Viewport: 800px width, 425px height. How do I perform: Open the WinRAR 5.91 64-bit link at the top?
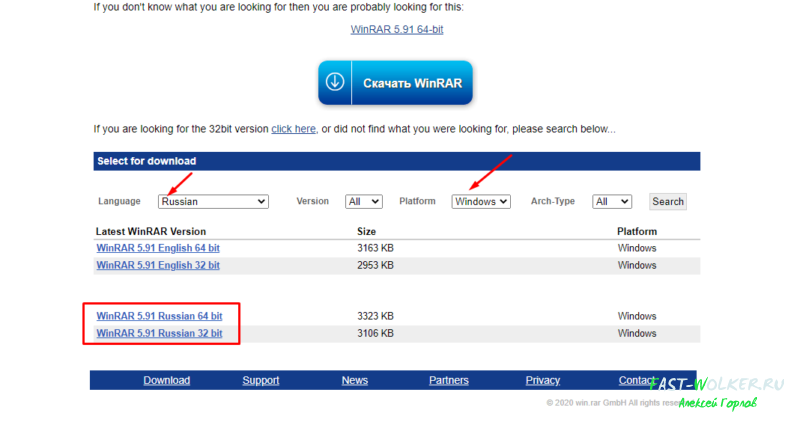tap(397, 30)
